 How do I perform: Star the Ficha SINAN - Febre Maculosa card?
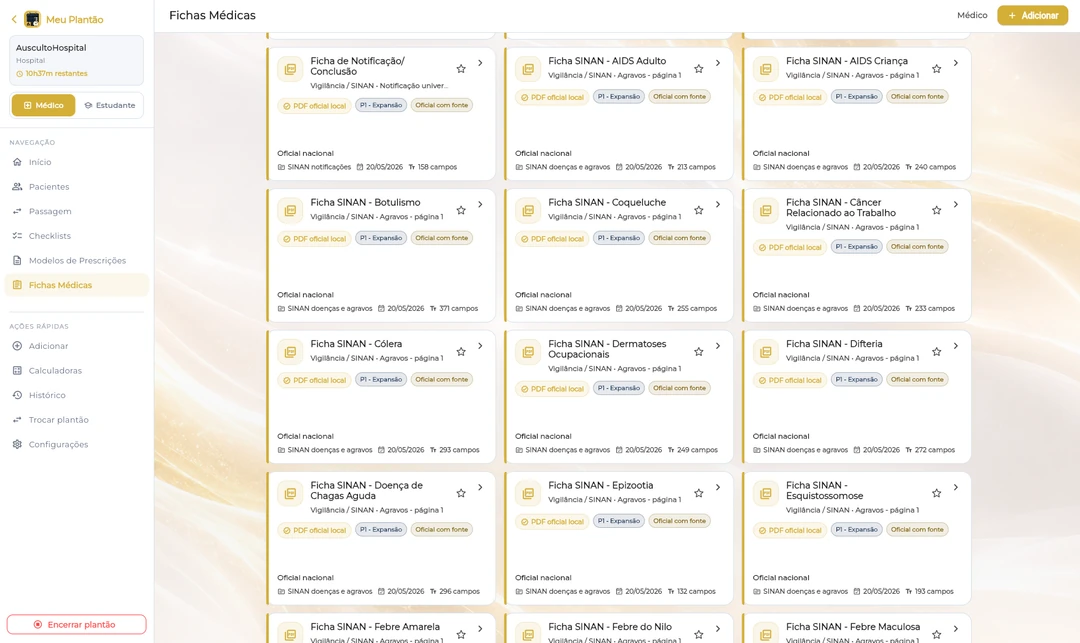tap(936, 635)
